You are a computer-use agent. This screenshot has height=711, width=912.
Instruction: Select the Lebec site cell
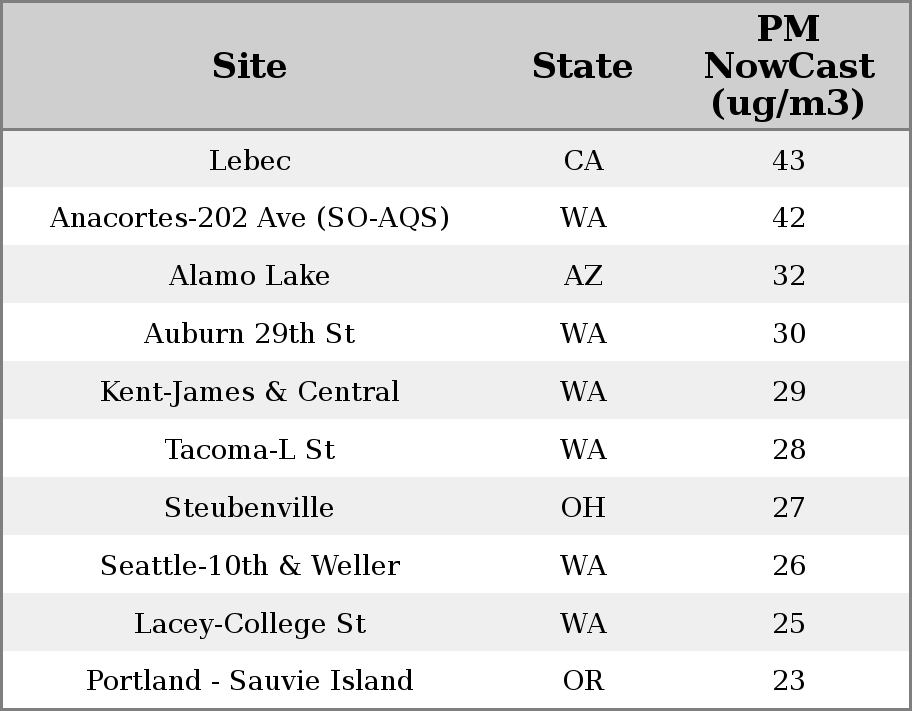(x=249, y=161)
